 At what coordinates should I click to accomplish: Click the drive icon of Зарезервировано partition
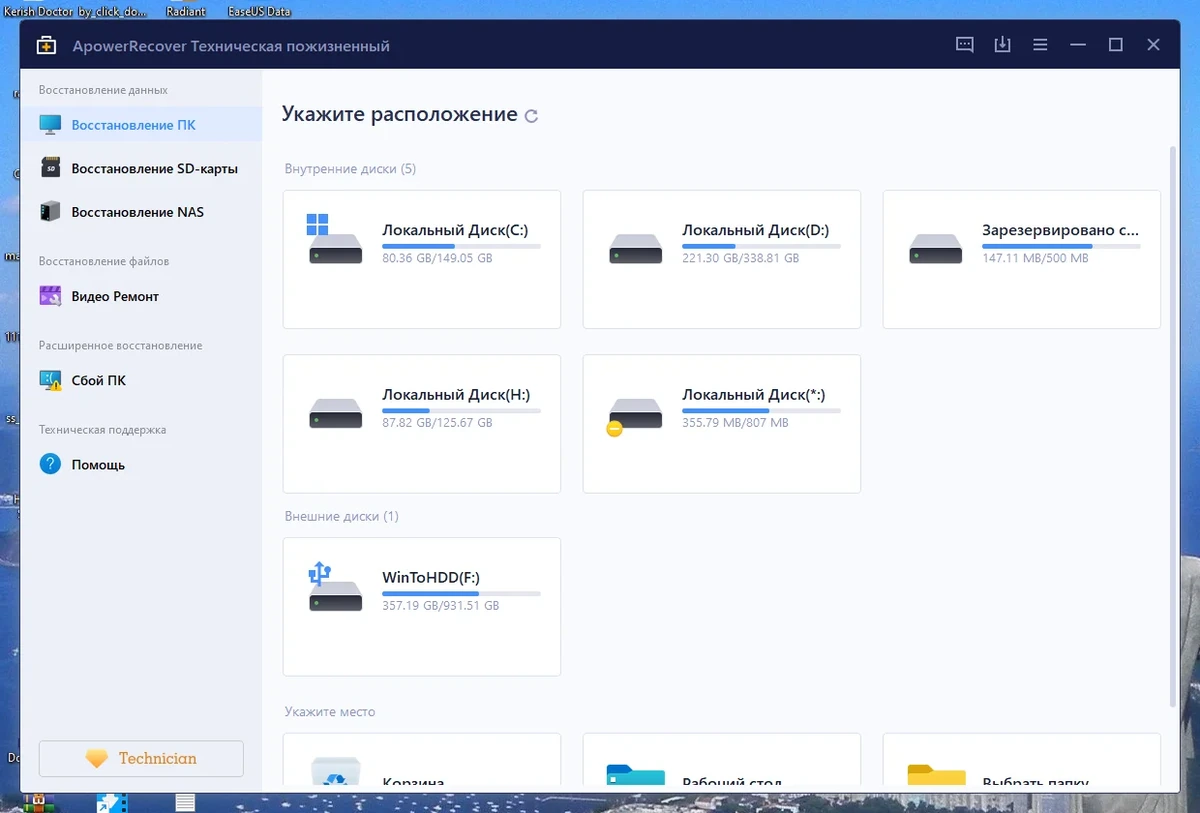click(x=935, y=249)
